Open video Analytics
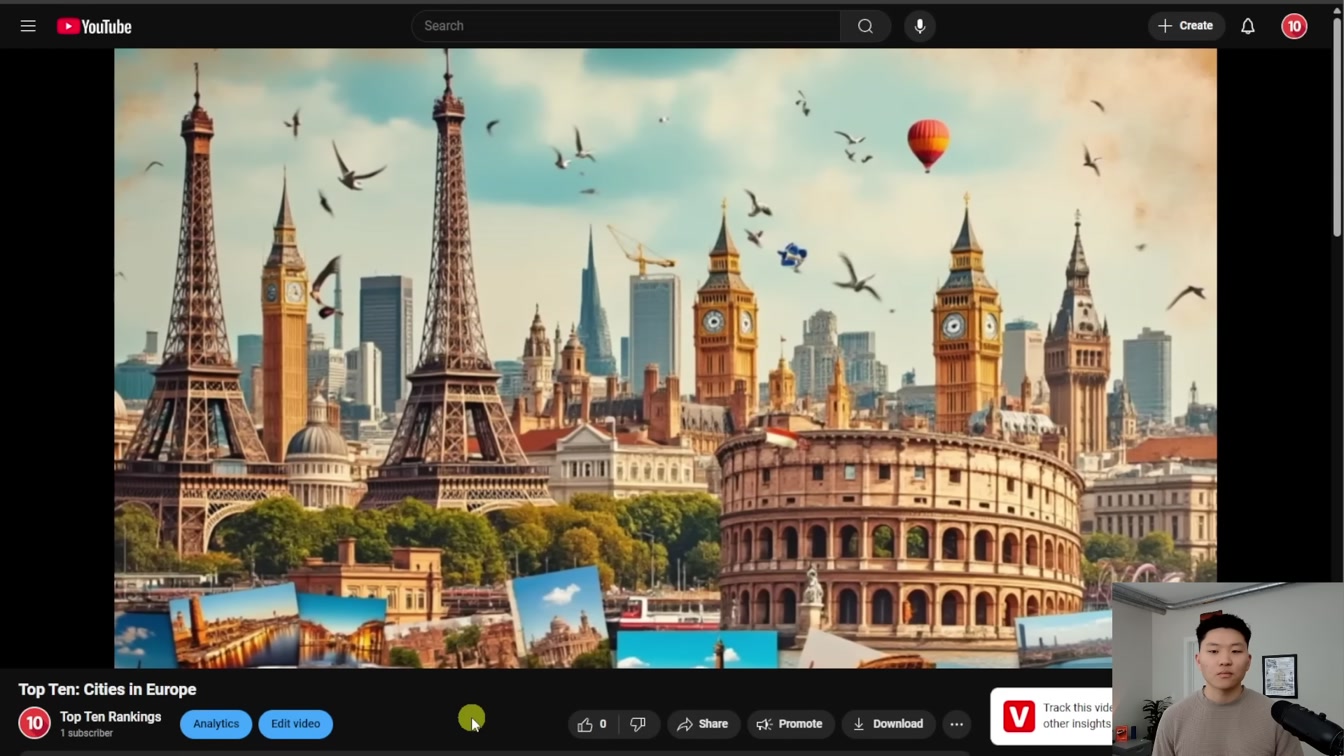The height and width of the screenshot is (756, 1344). pyautogui.click(x=216, y=724)
